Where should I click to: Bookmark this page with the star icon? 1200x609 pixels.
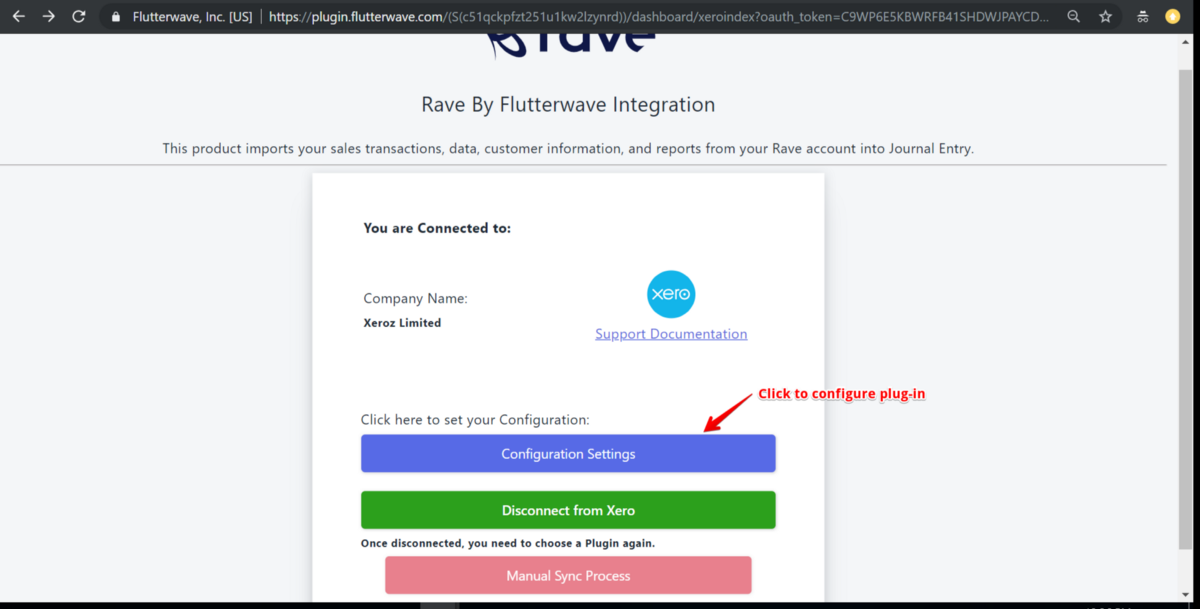tap(1105, 17)
